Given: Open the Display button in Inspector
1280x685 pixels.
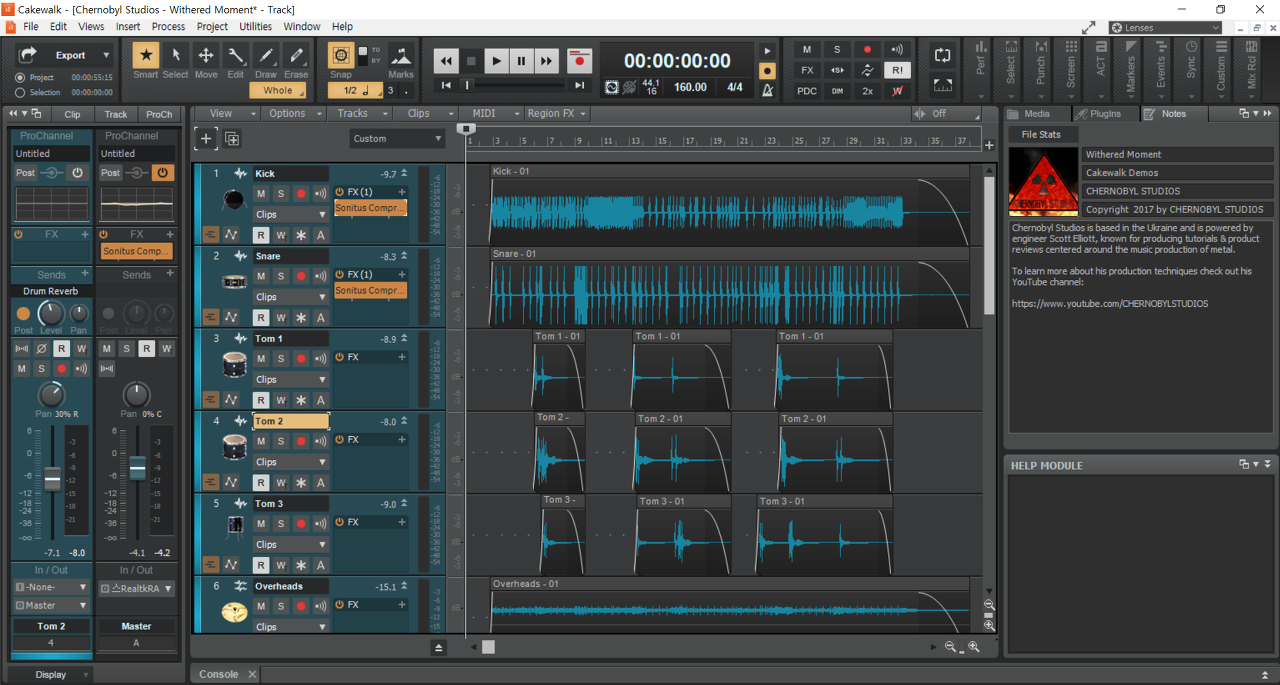Looking at the screenshot, I should 51,675.
